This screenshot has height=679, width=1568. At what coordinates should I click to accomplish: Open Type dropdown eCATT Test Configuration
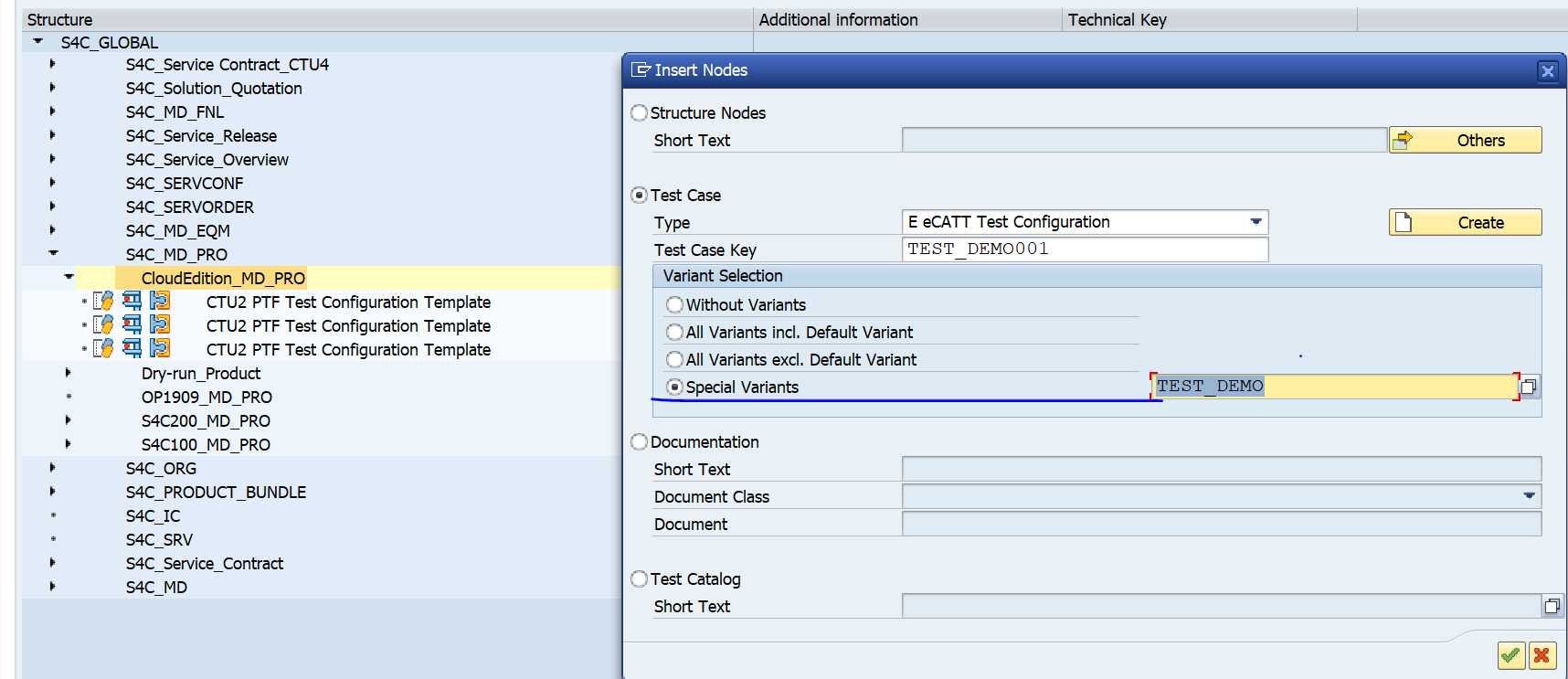(1256, 222)
